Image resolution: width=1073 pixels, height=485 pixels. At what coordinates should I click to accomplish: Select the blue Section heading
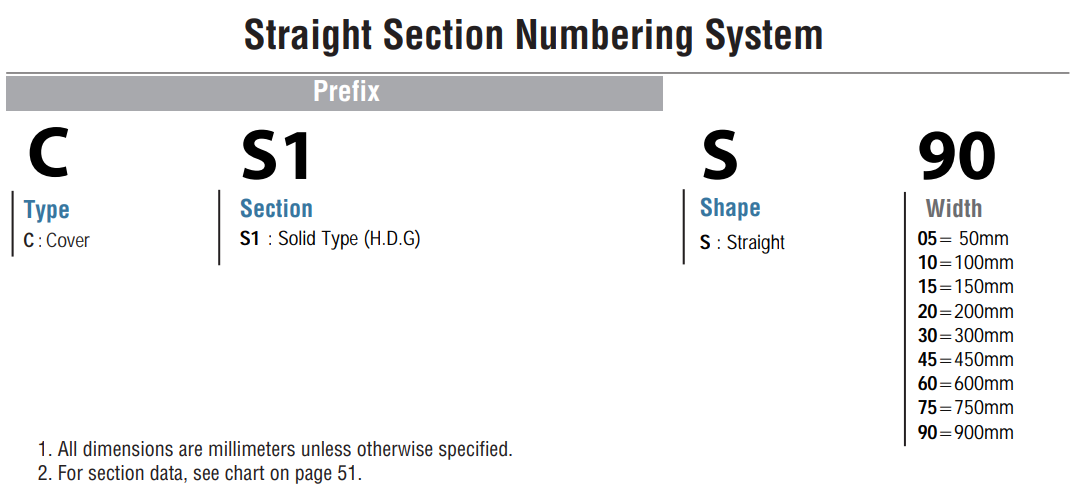pyautogui.click(x=276, y=209)
